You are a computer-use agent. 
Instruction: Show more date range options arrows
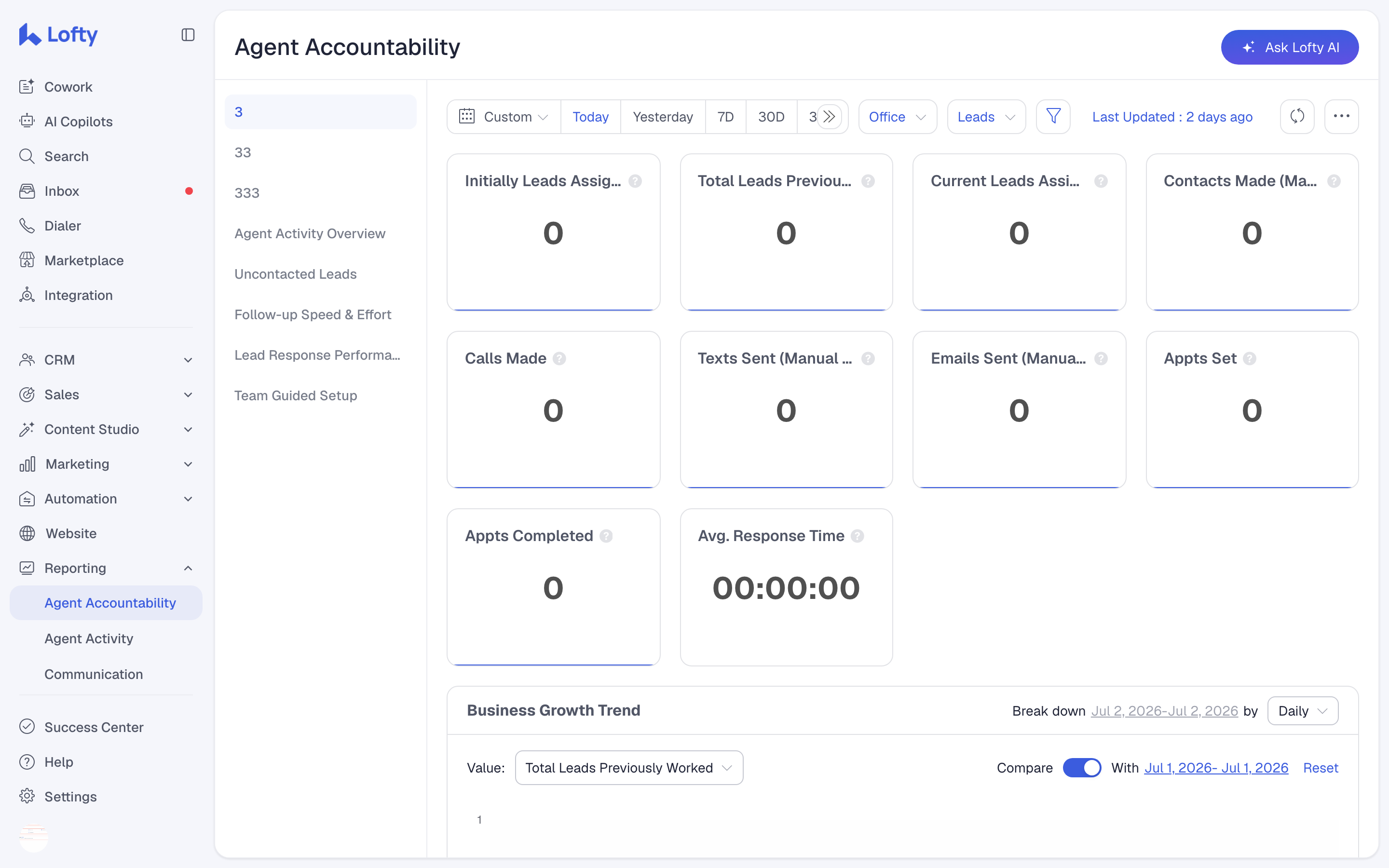[830, 117]
